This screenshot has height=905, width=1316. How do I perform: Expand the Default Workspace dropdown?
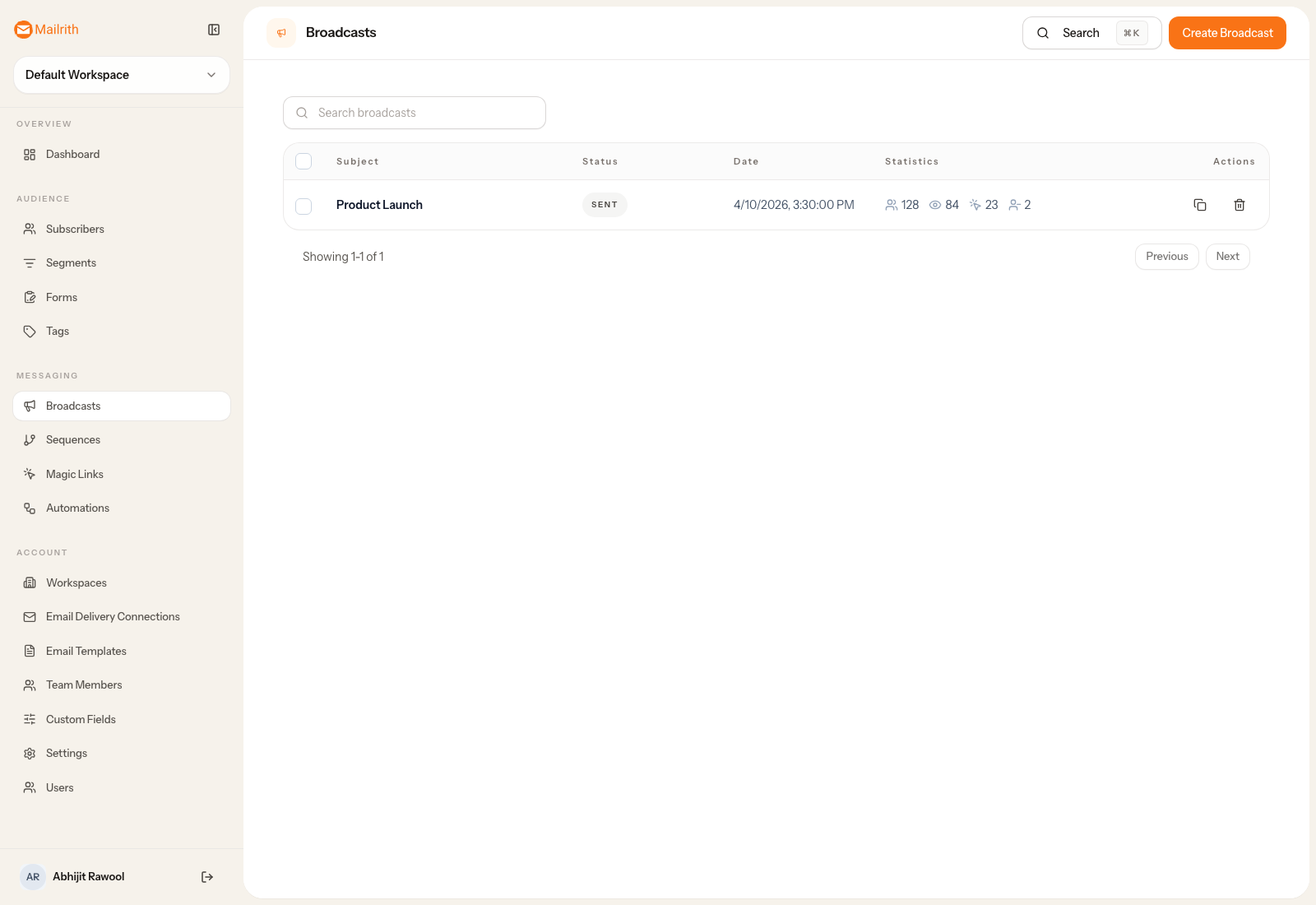pyautogui.click(x=121, y=75)
